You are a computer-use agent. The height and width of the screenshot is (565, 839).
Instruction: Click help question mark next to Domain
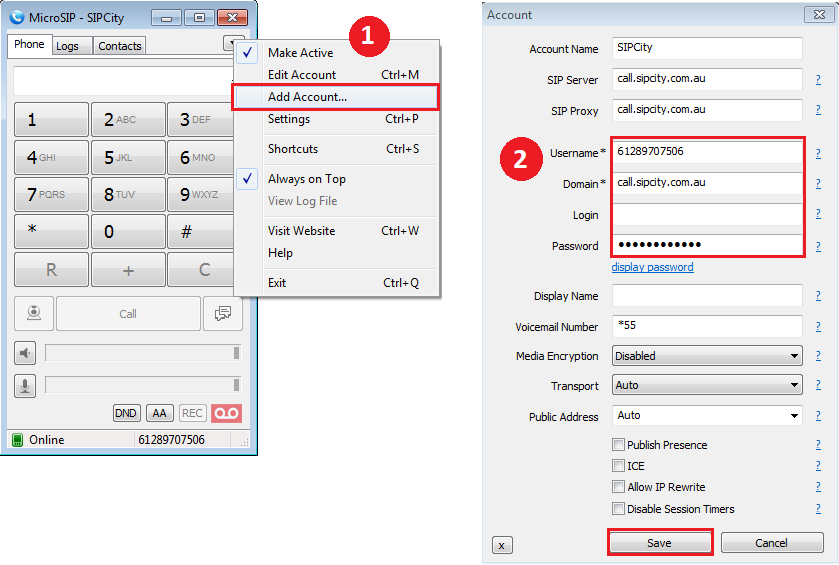click(818, 184)
